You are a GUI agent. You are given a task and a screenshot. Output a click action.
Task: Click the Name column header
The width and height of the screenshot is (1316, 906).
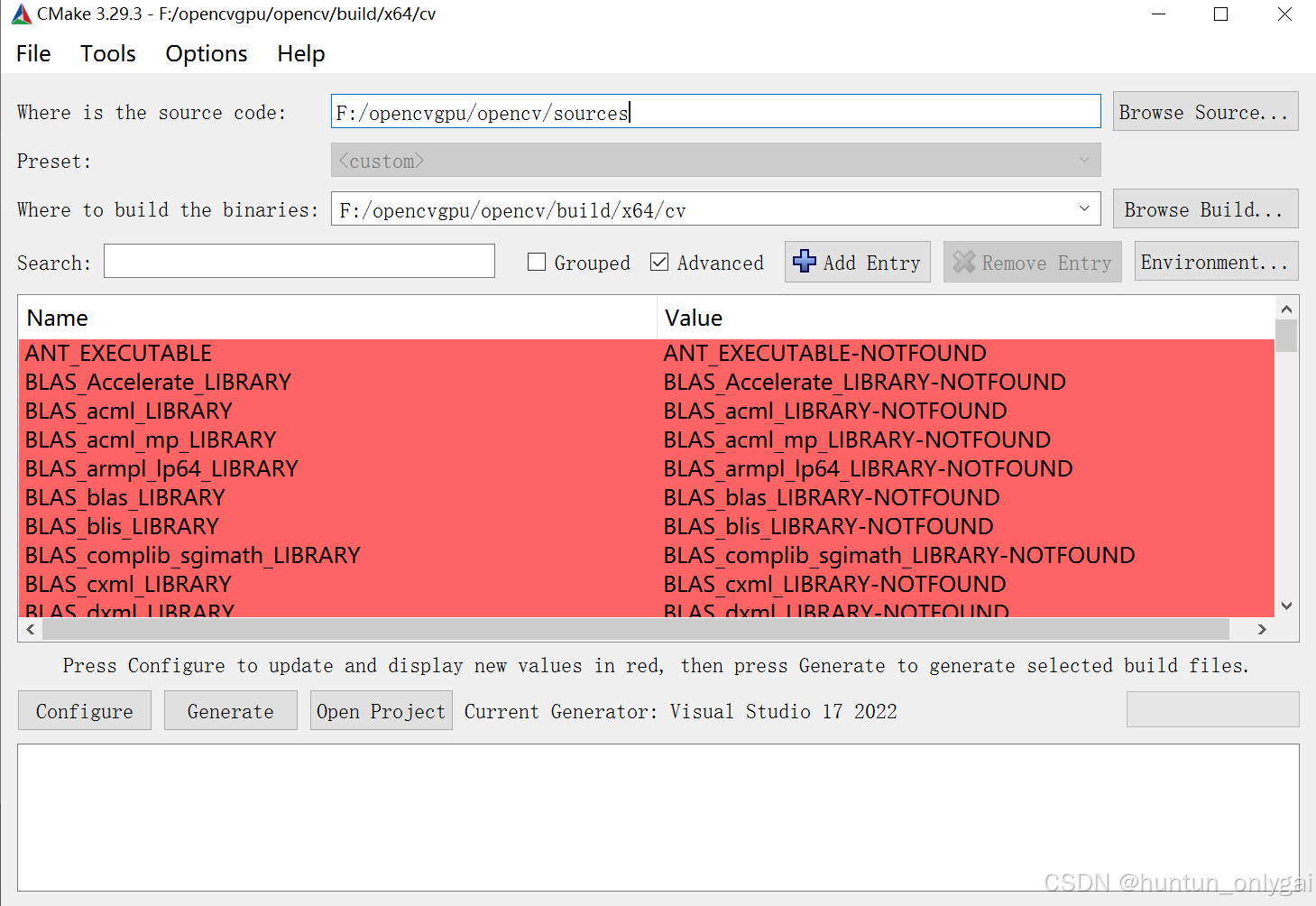pos(337,318)
